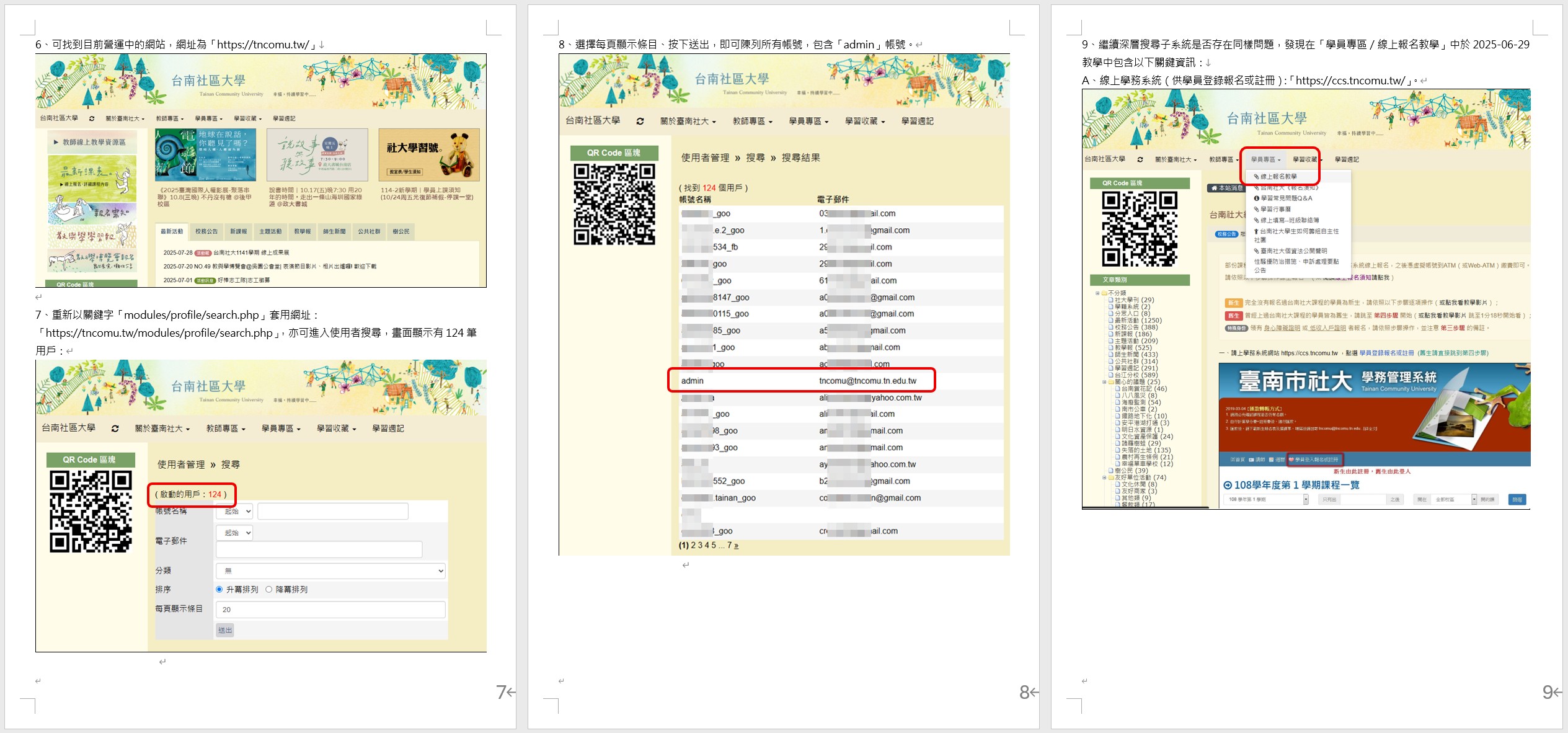
Task: Click the link icon beside 線上報名教學
Action: tap(1257, 177)
